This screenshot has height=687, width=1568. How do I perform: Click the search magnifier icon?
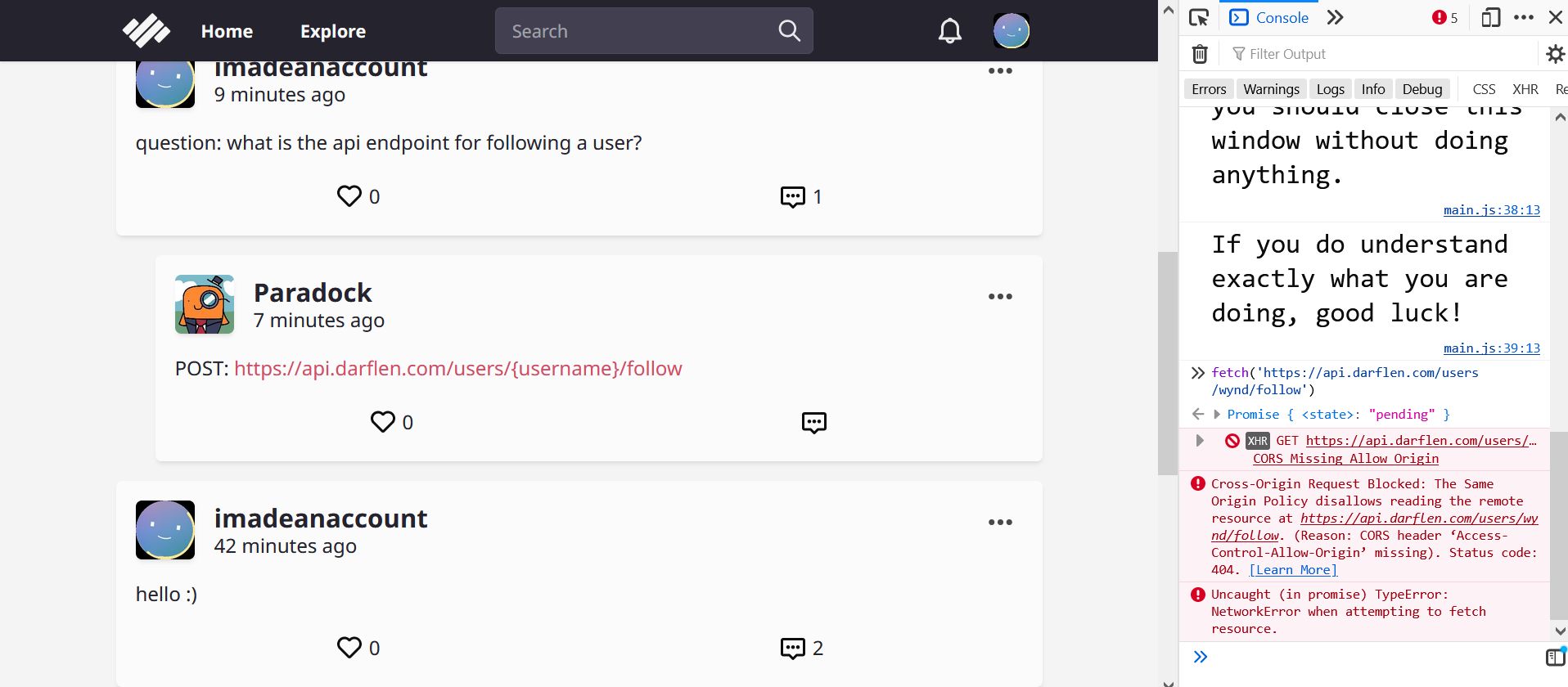[x=789, y=31]
